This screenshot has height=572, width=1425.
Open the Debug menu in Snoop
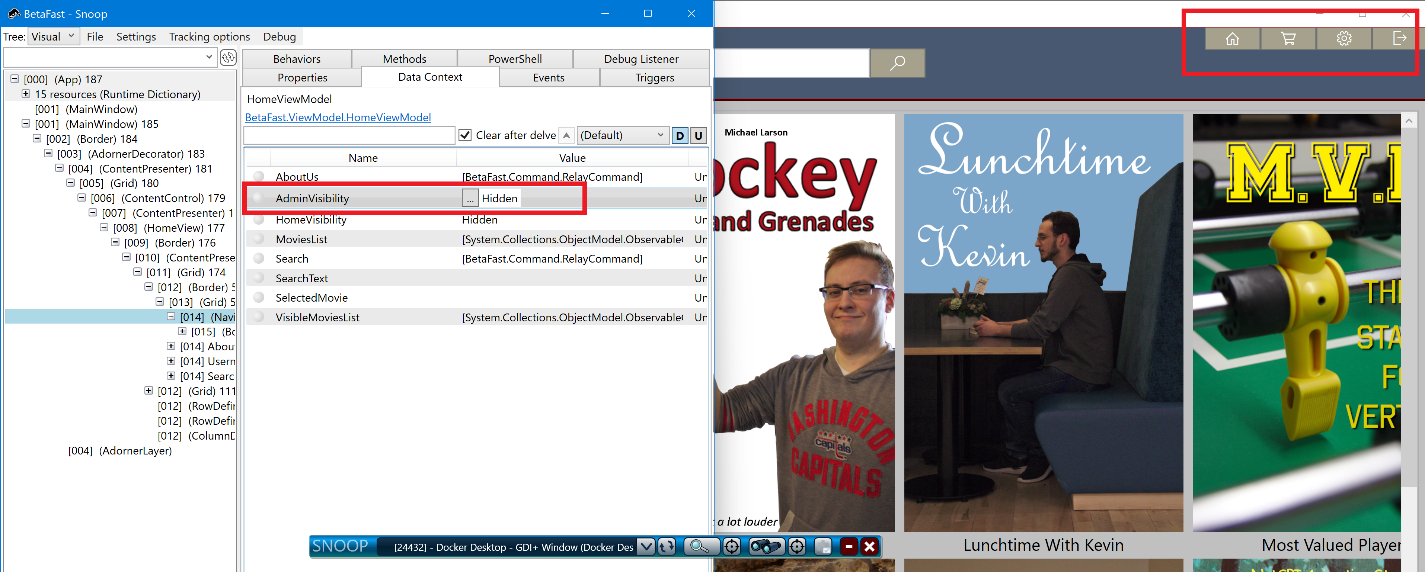click(x=279, y=37)
